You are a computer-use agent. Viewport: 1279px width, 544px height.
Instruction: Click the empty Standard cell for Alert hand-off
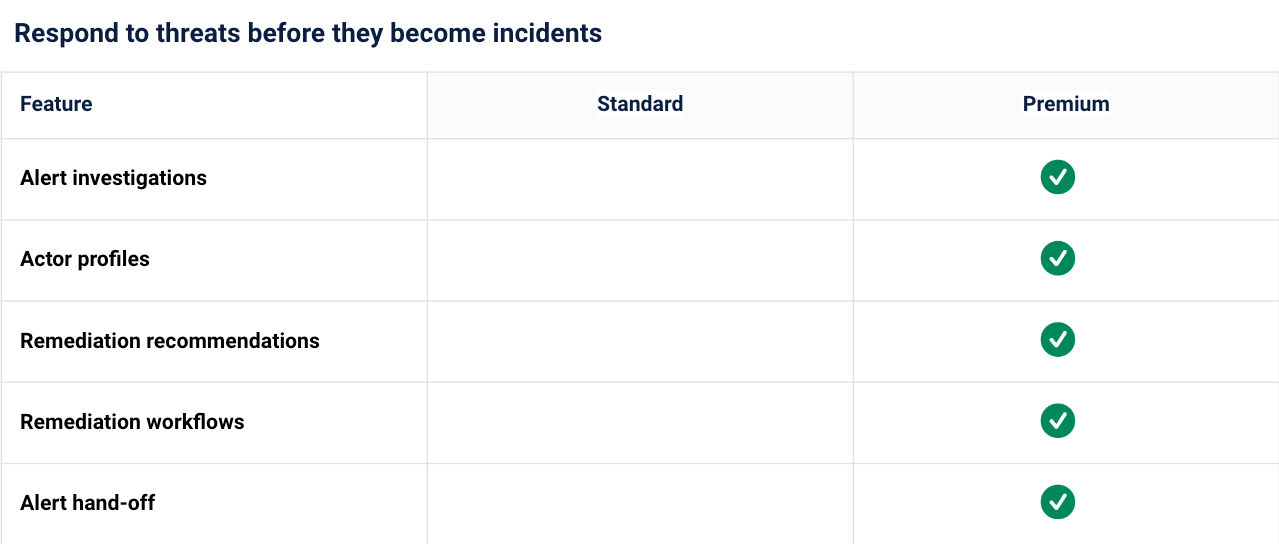(640, 503)
